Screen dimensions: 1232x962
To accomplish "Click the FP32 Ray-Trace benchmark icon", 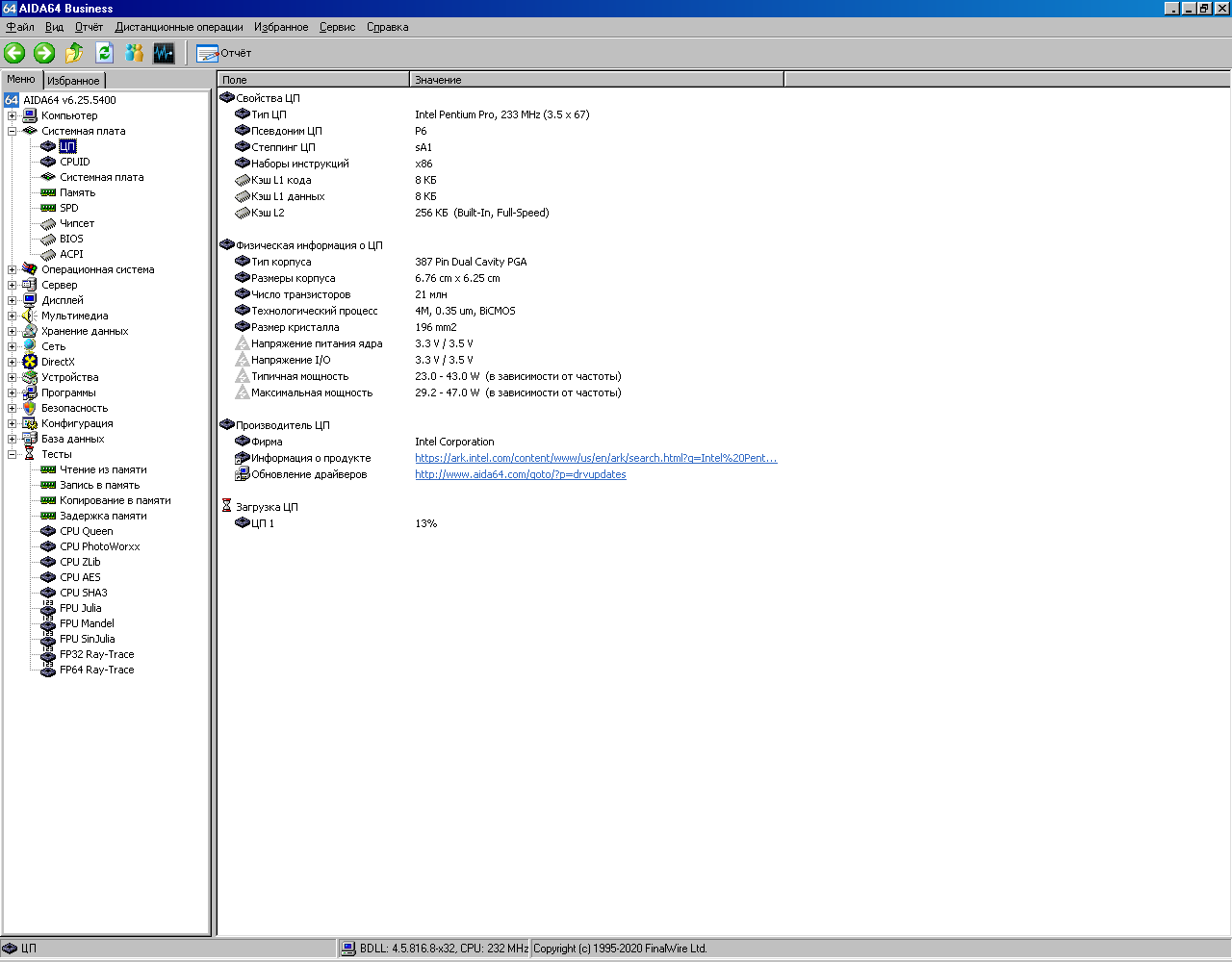I will (48, 654).
